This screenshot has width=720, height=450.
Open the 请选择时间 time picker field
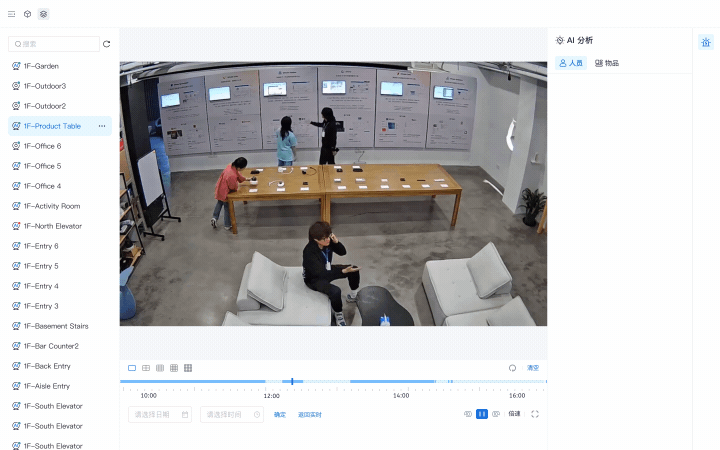232,415
